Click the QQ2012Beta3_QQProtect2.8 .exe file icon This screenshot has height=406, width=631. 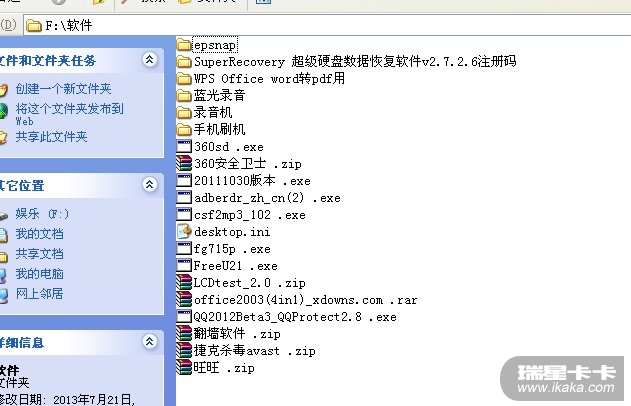pos(184,317)
